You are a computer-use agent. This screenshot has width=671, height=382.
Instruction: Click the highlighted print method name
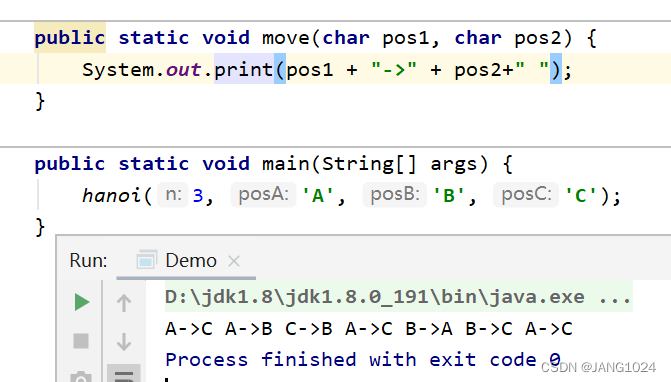pyautogui.click(x=243, y=69)
